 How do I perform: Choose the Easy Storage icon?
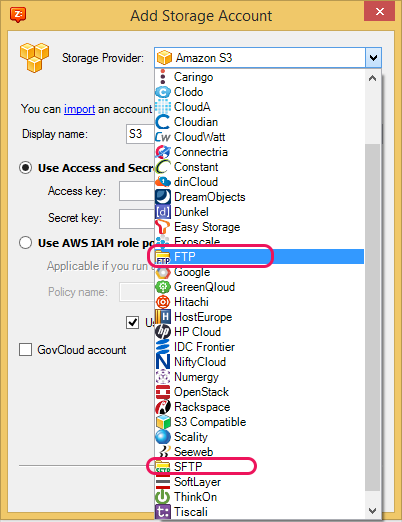[x=163, y=227]
